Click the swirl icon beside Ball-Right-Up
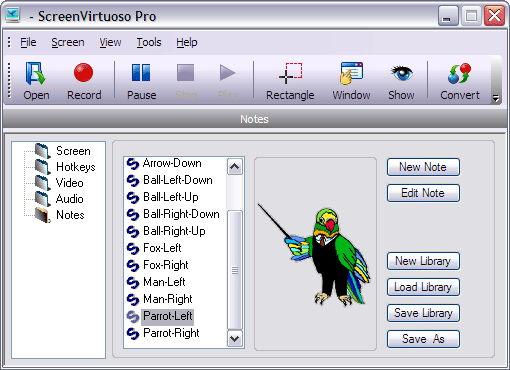This screenshot has height=370, width=510. [133, 232]
